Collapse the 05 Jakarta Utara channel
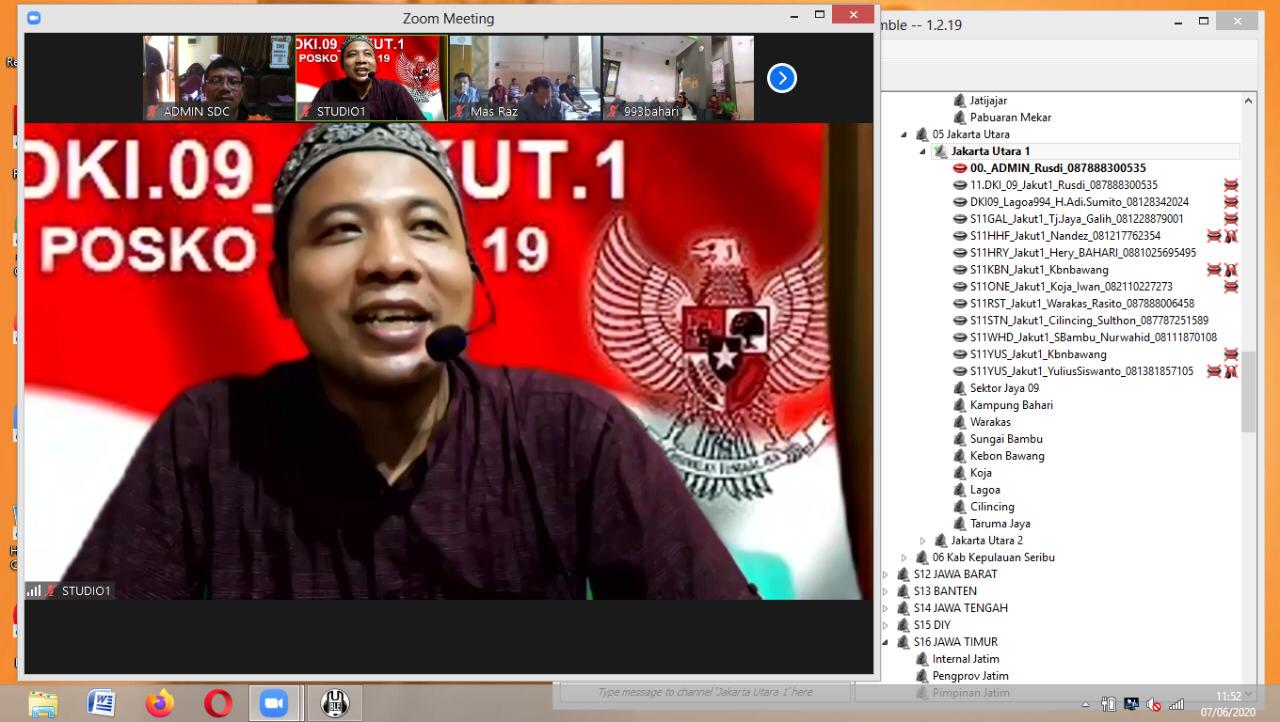The image size is (1280, 722). coord(905,134)
